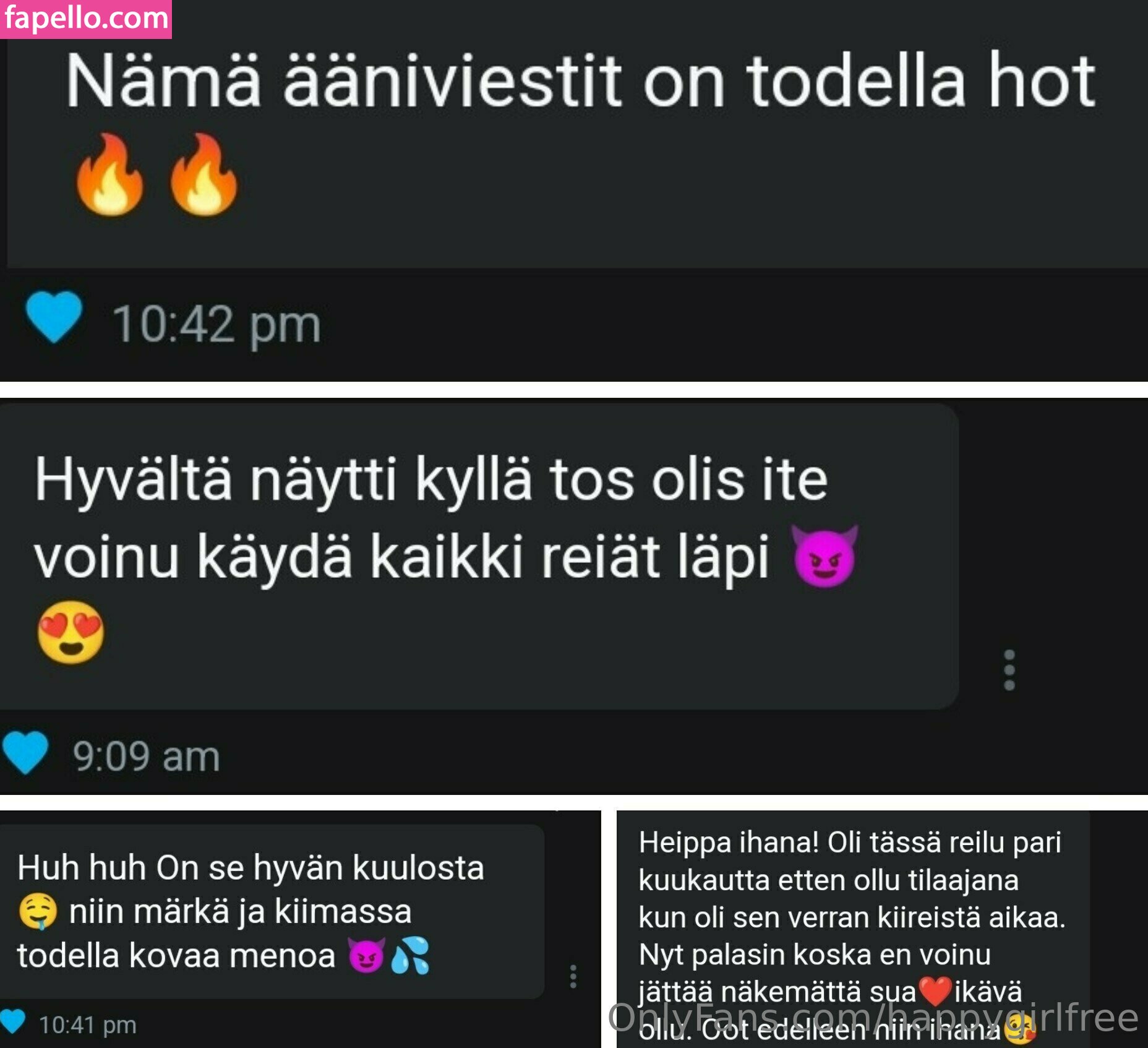Click the blue heart beside 10:42 pm

(x=54, y=317)
